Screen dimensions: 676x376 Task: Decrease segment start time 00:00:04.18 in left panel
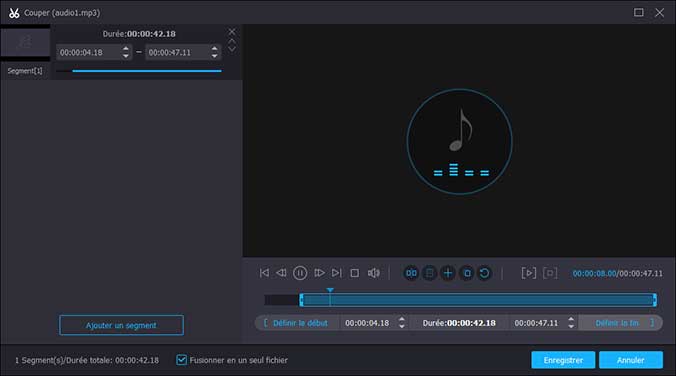125,56
